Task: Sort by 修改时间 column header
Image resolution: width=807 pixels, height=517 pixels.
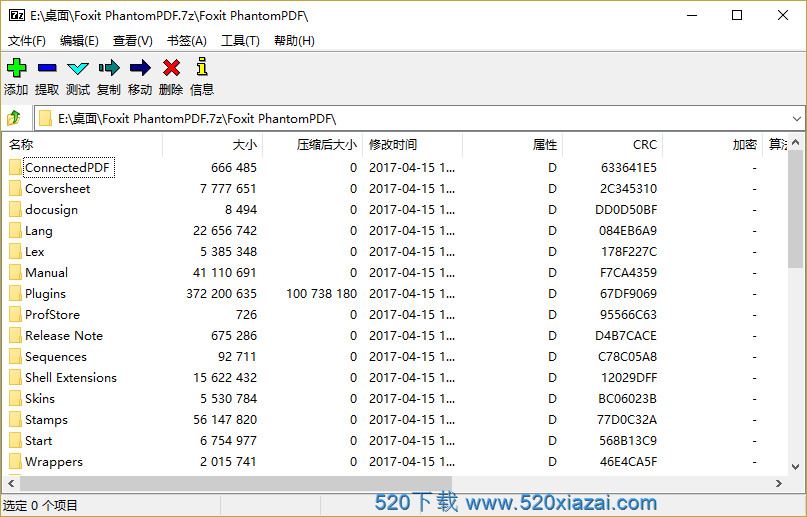Action: tap(412, 145)
